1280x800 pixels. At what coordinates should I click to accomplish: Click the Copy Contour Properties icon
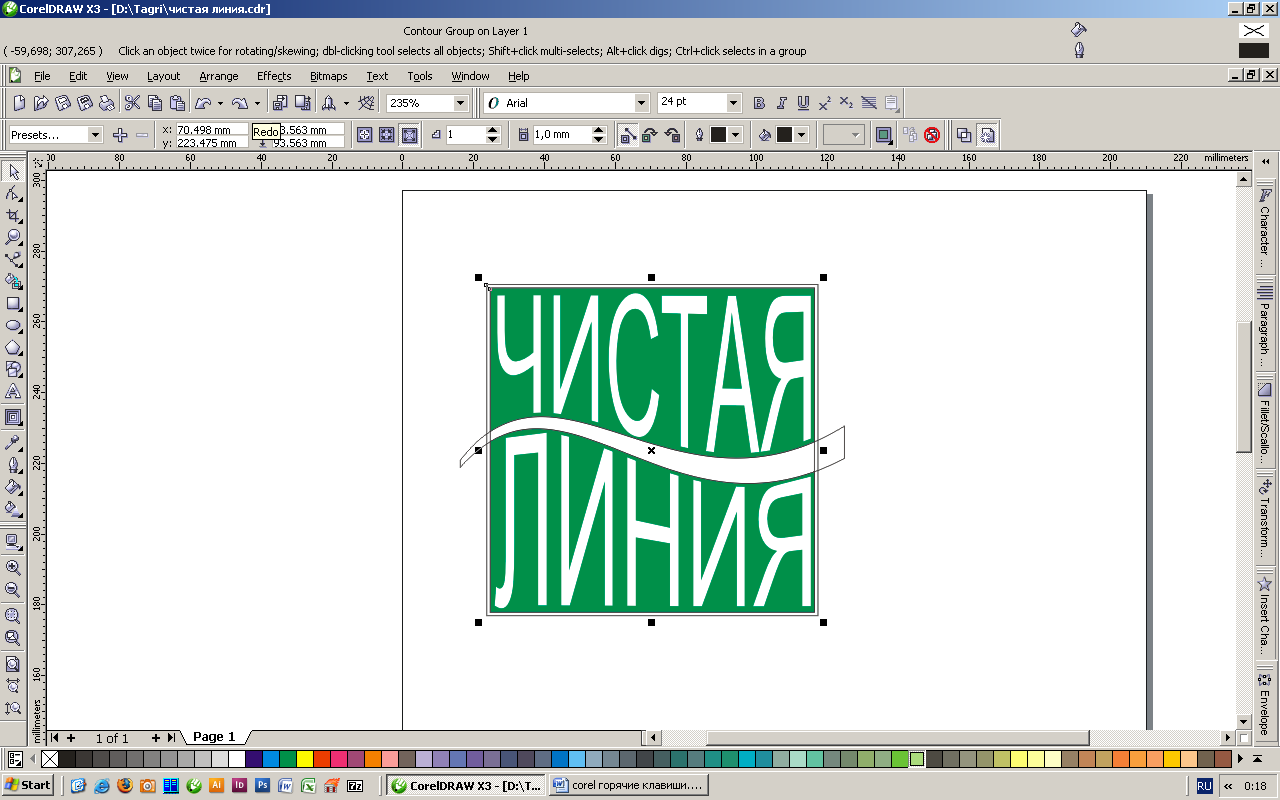[910, 134]
